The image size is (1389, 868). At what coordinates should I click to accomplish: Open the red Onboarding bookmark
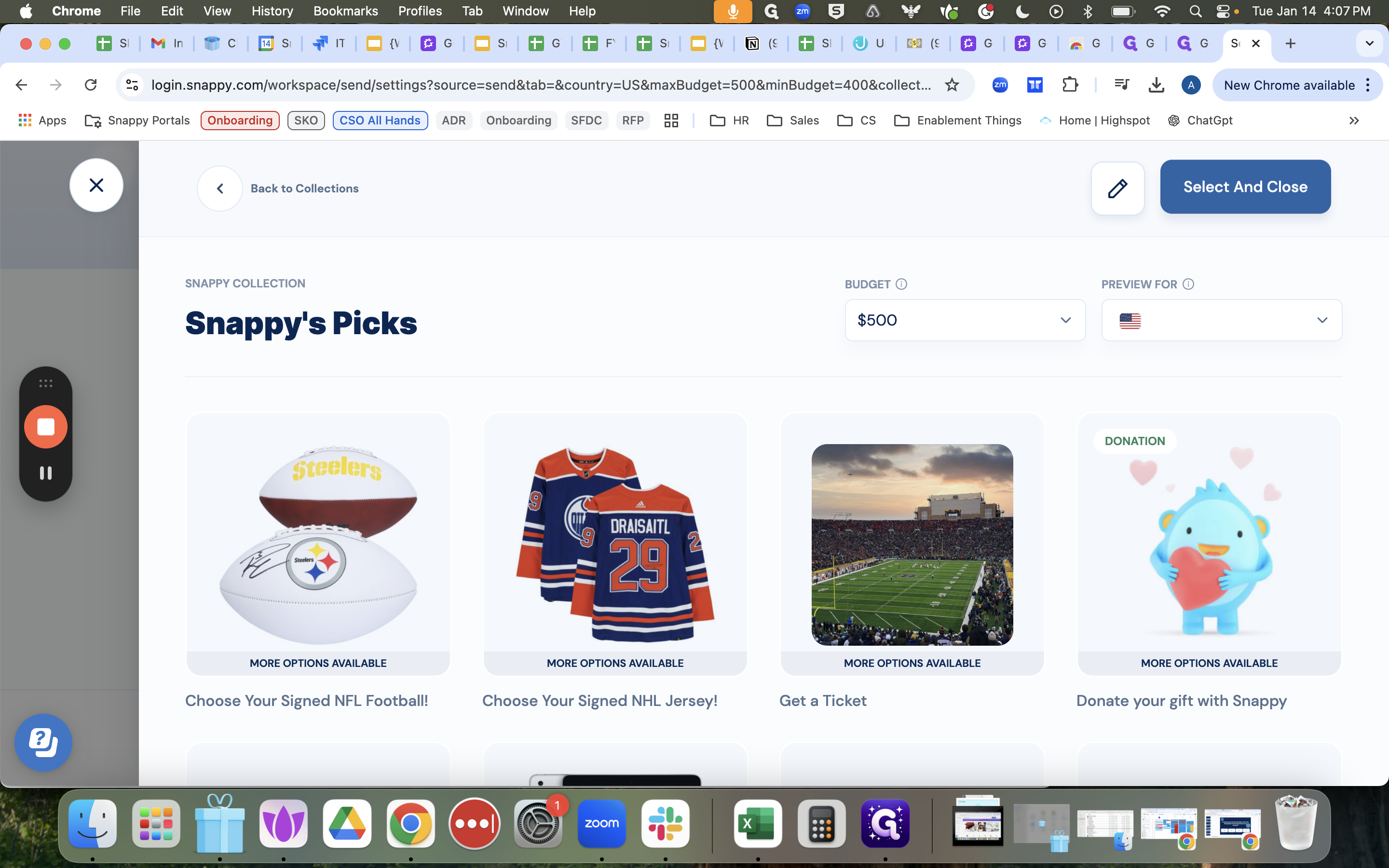pyautogui.click(x=240, y=120)
